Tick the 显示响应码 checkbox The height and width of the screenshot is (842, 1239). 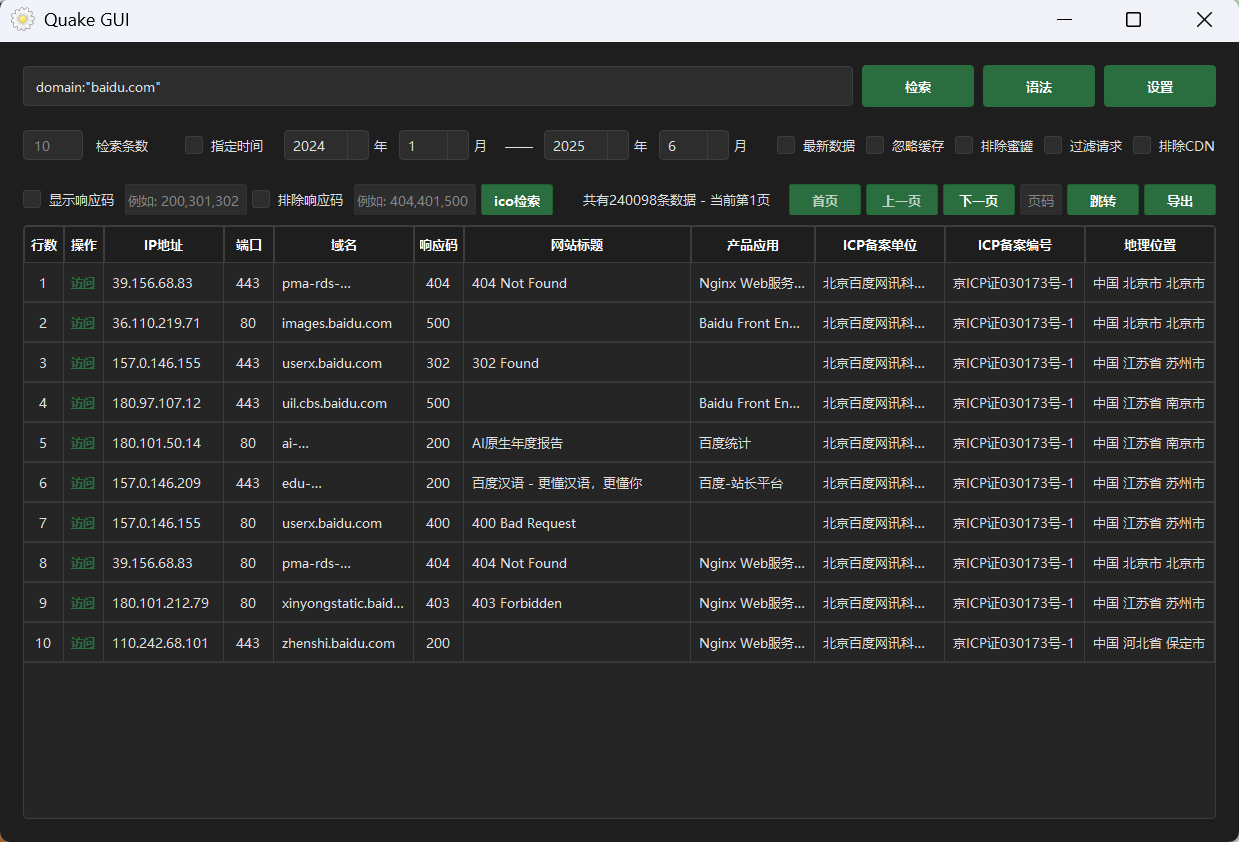32,200
